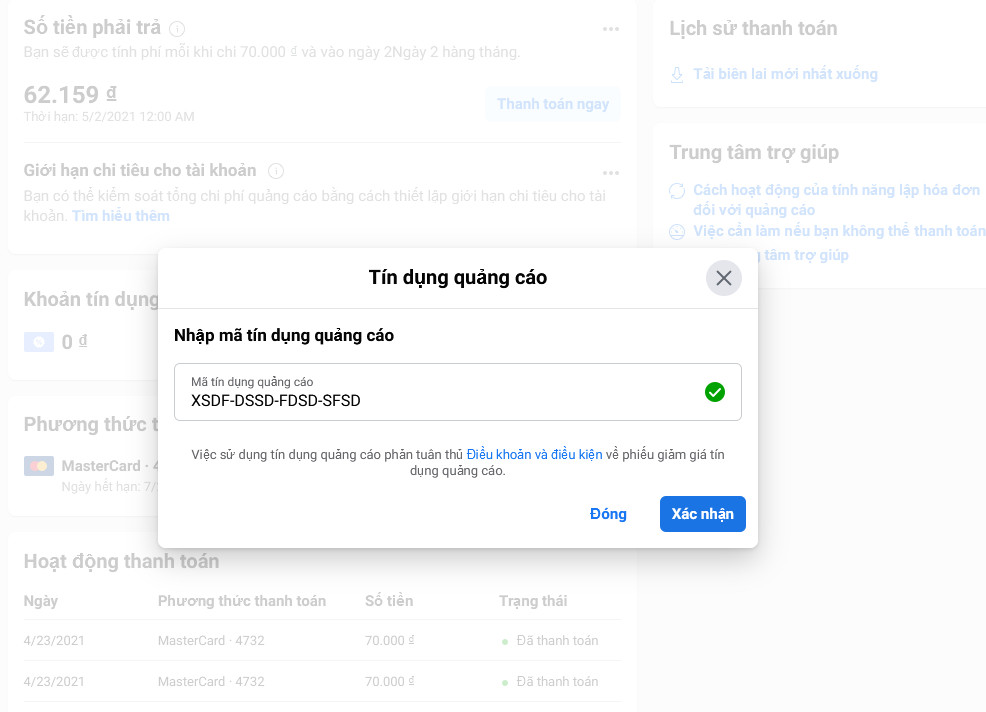This screenshot has width=986, height=712.
Task: Click info icon beside Số tiền phải trả
Action: (x=177, y=29)
